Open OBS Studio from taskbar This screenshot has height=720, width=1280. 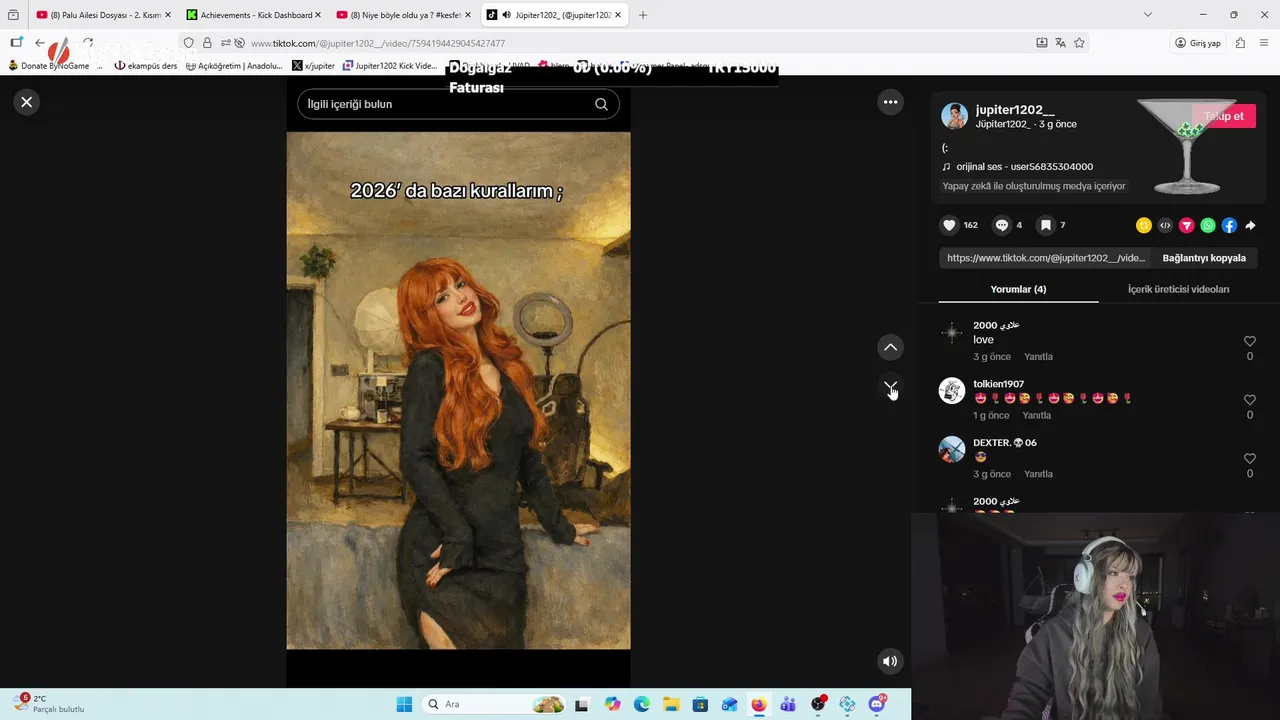[818, 704]
